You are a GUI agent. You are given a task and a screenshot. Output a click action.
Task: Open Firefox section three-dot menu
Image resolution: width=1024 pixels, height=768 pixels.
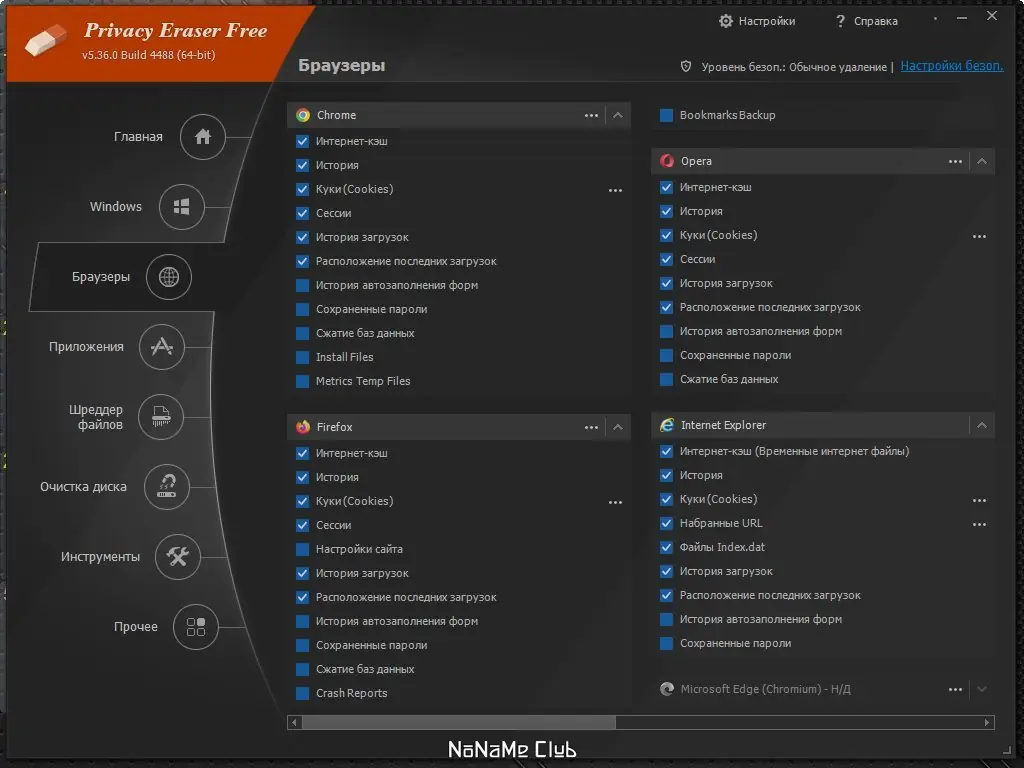[591, 427]
